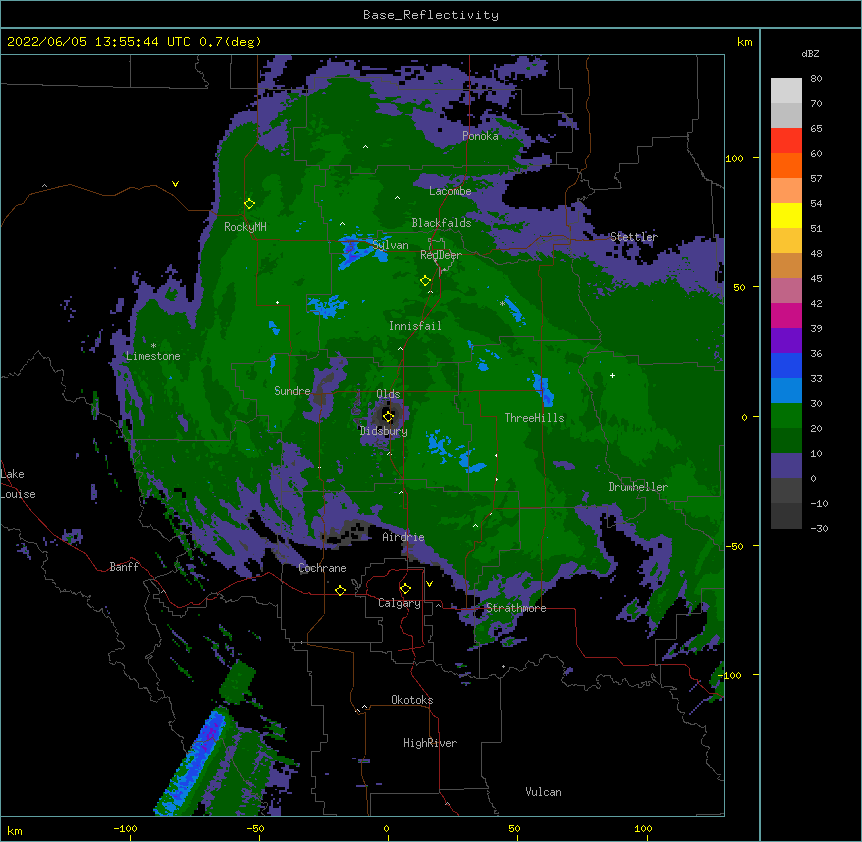Select the Olds label
The width and height of the screenshot is (862, 842).
pyautogui.click(x=388, y=394)
